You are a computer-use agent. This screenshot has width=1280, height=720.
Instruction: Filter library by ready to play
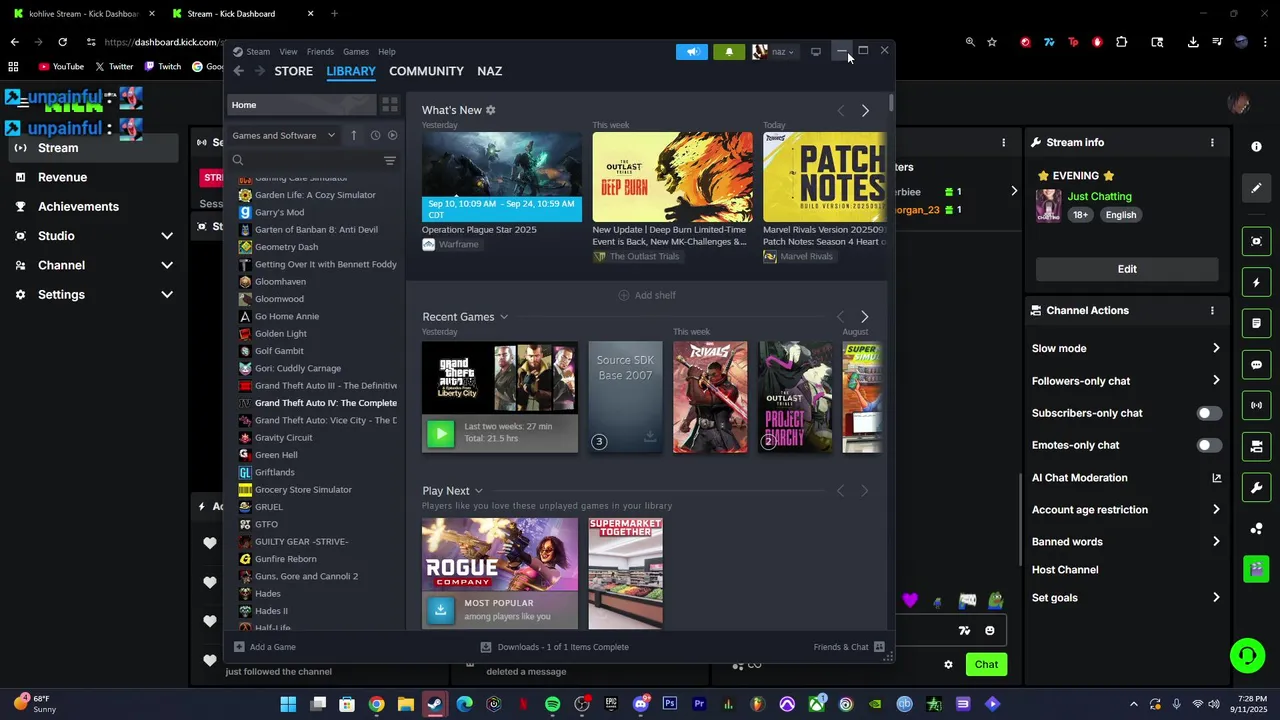392,135
